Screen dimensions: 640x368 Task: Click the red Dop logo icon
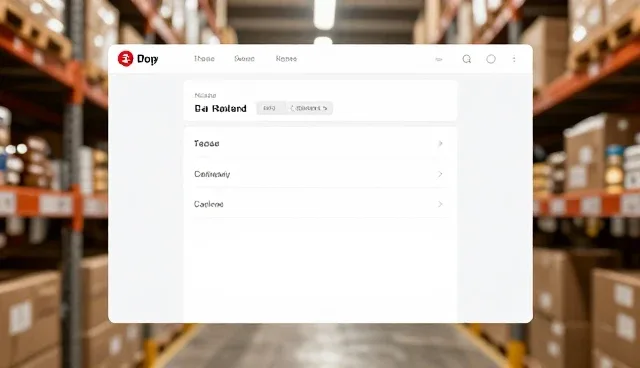125,59
